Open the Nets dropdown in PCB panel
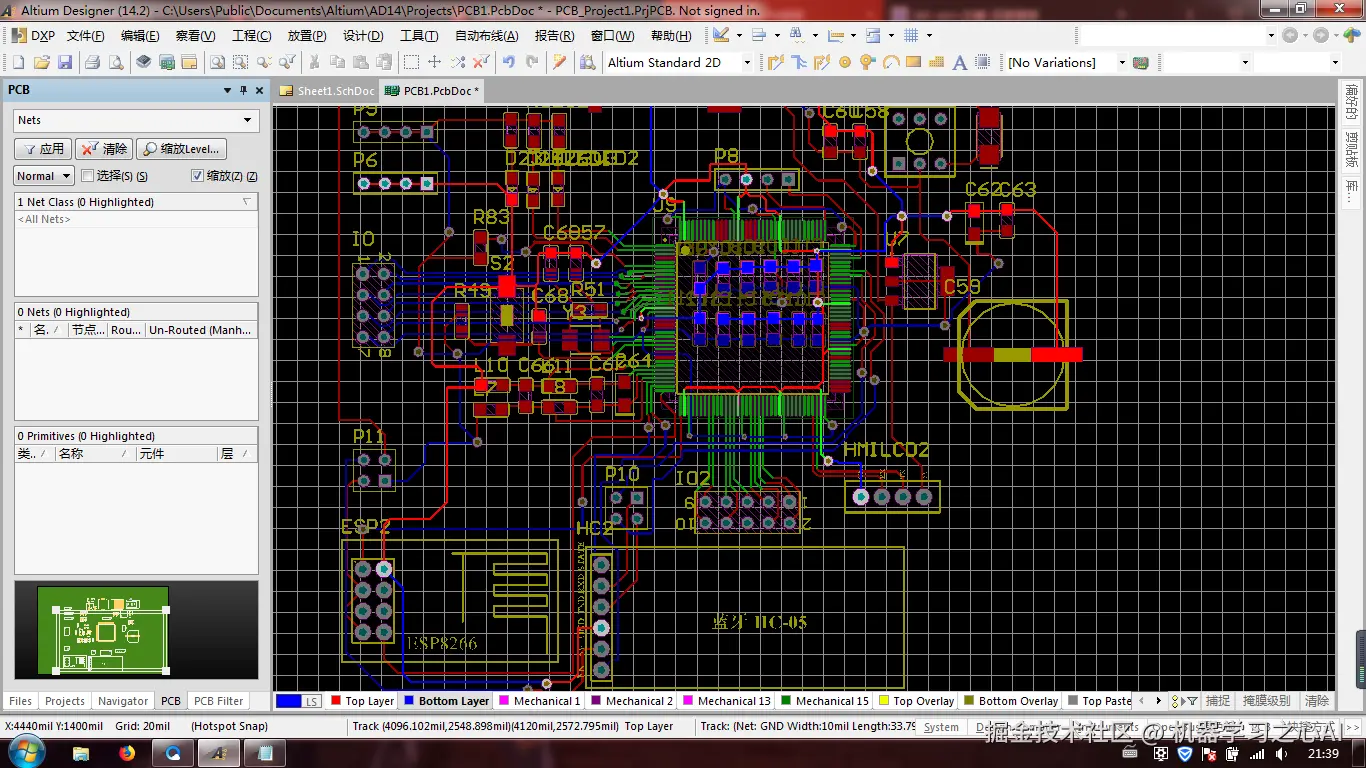The image size is (1366, 768). coord(137,120)
